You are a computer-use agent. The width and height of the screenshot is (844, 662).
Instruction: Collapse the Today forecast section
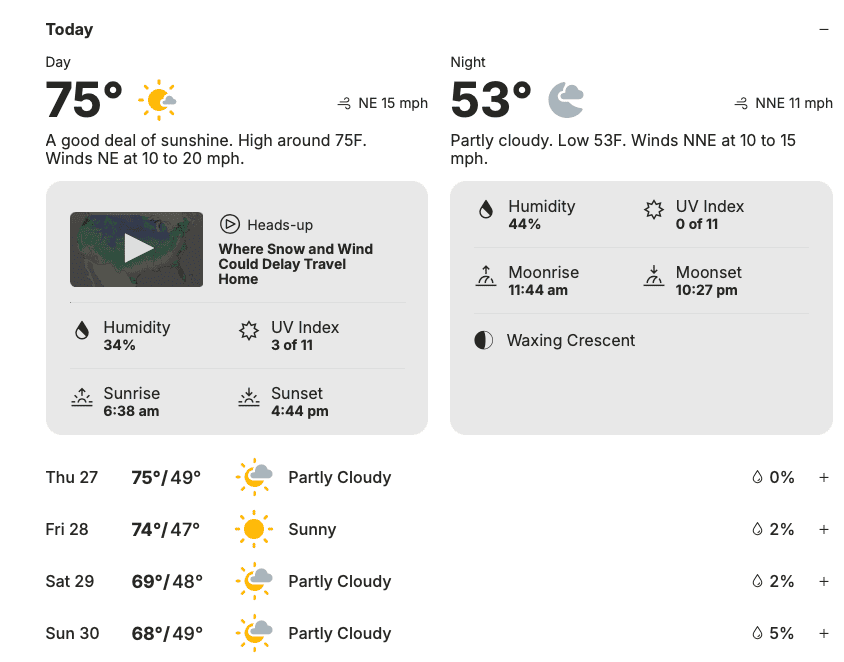tap(824, 30)
